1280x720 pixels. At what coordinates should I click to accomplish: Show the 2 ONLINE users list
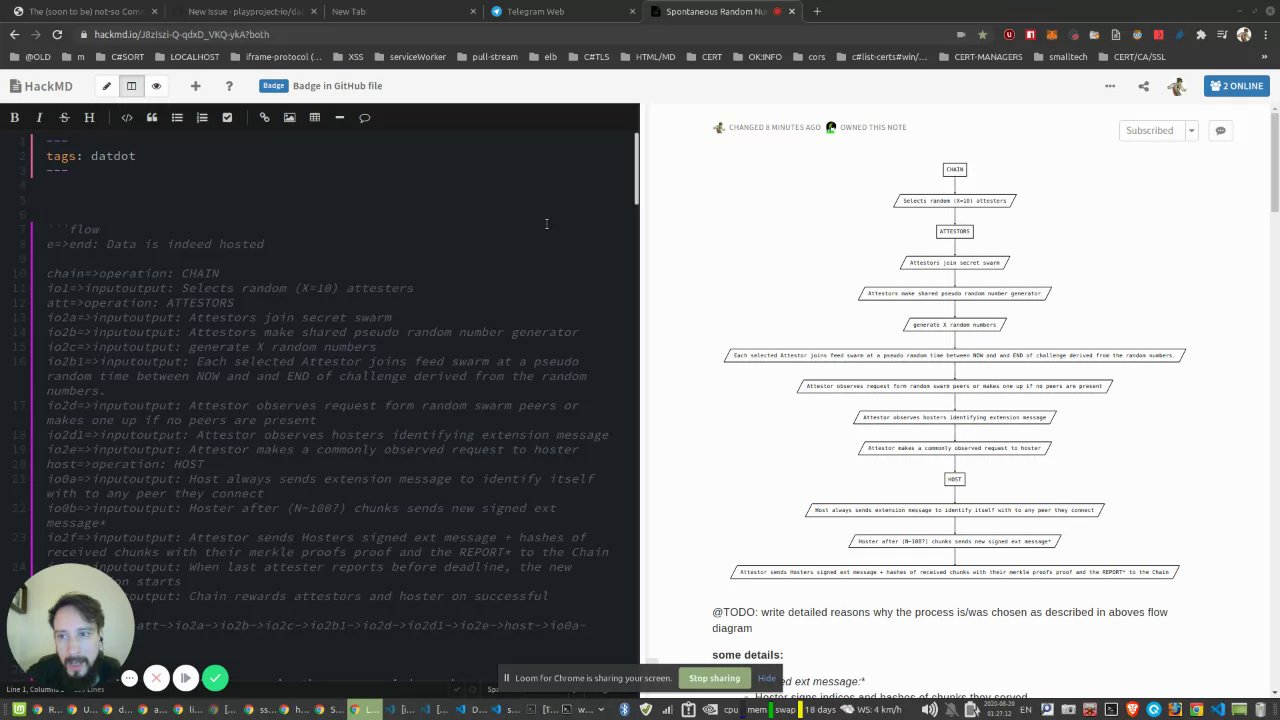click(1236, 86)
